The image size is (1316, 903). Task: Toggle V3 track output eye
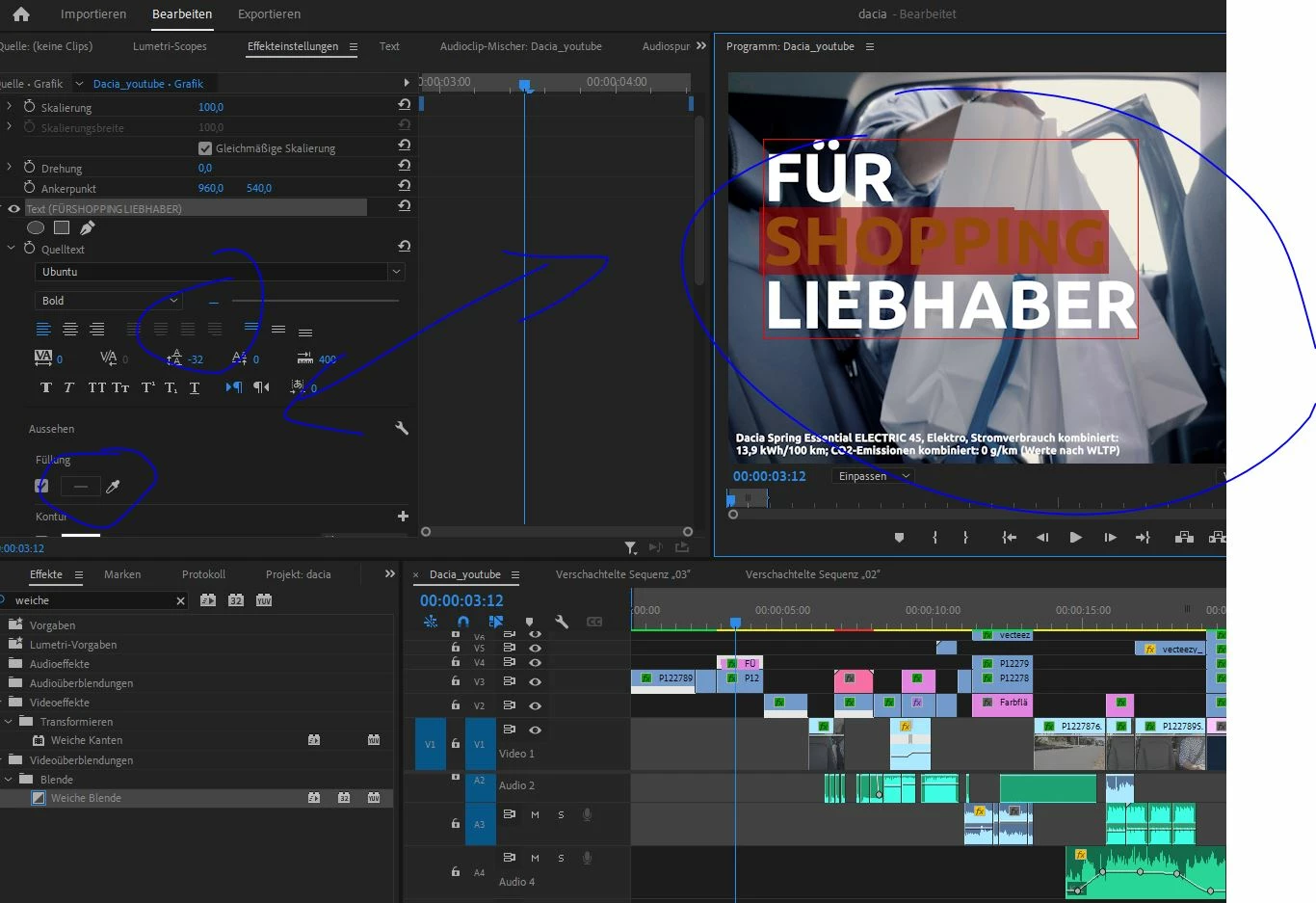535,681
